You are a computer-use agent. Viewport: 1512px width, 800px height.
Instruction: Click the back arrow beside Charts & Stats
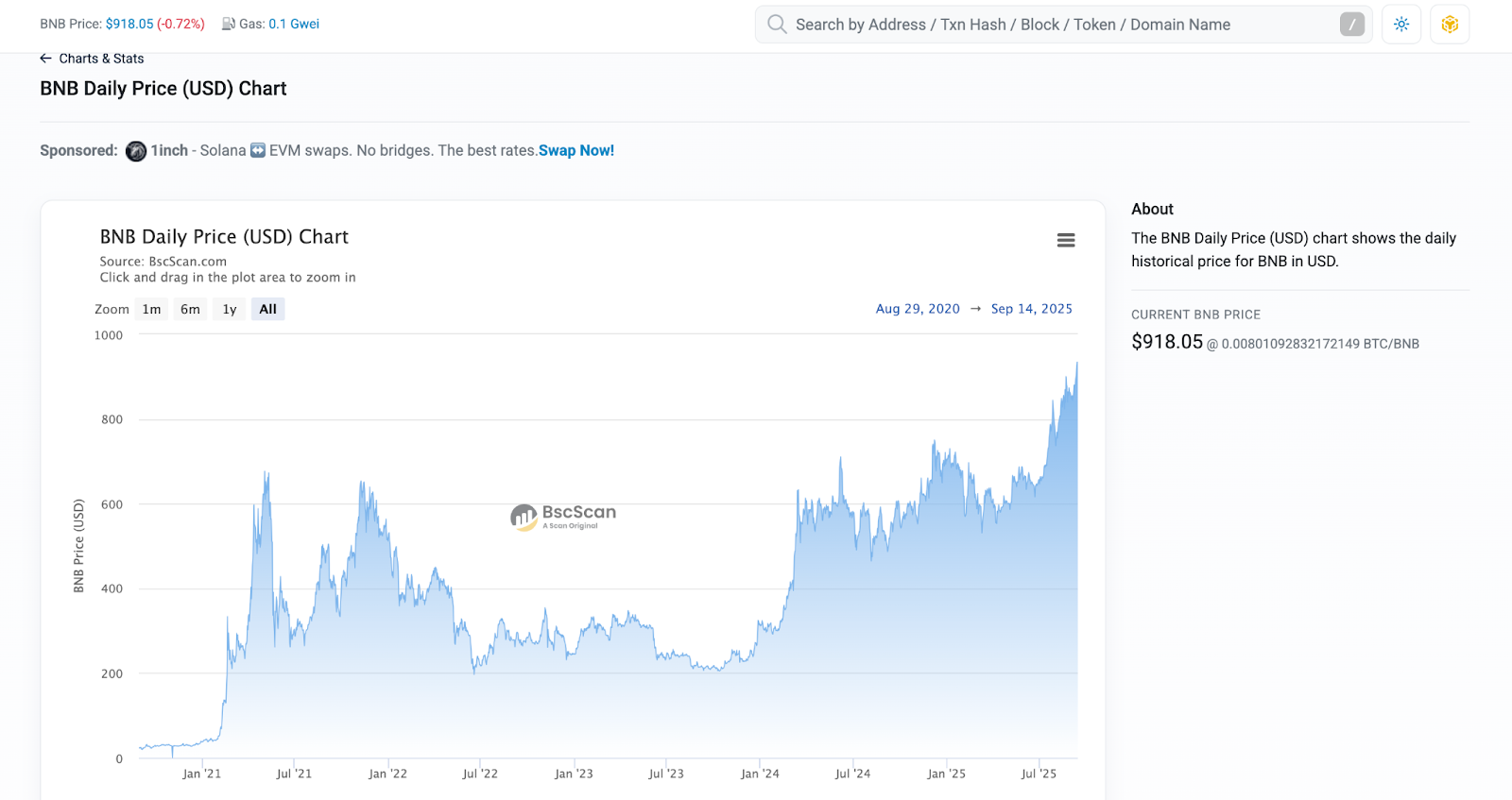[x=45, y=59]
